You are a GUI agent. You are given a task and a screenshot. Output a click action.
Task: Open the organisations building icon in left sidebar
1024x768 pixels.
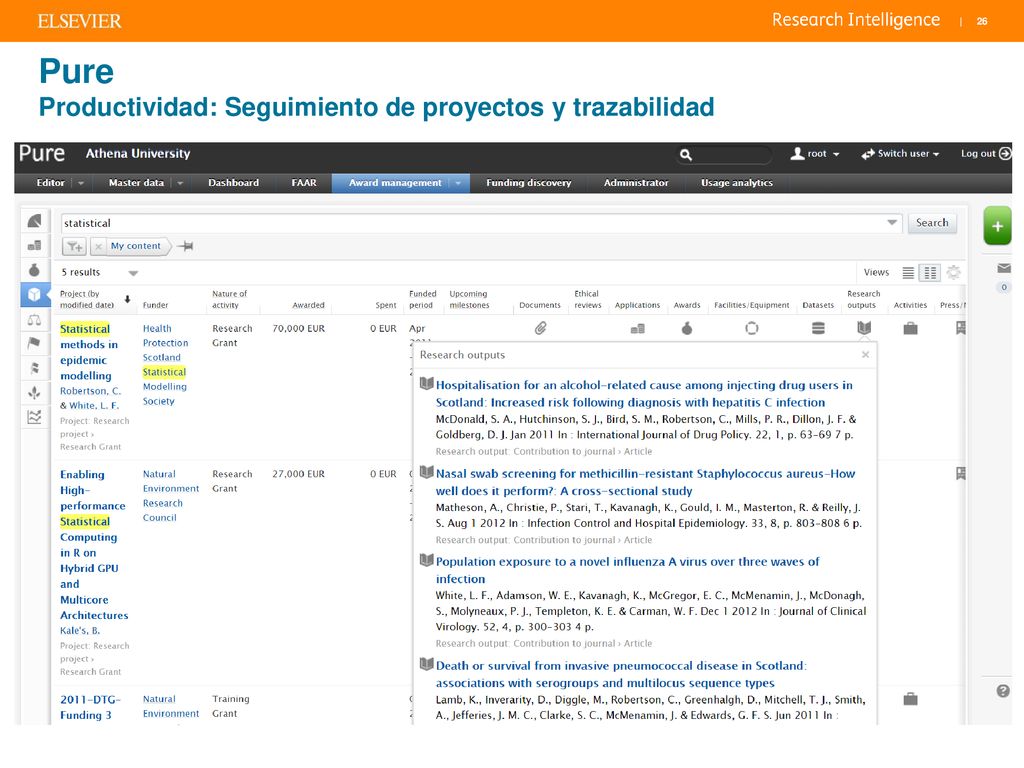click(35, 246)
